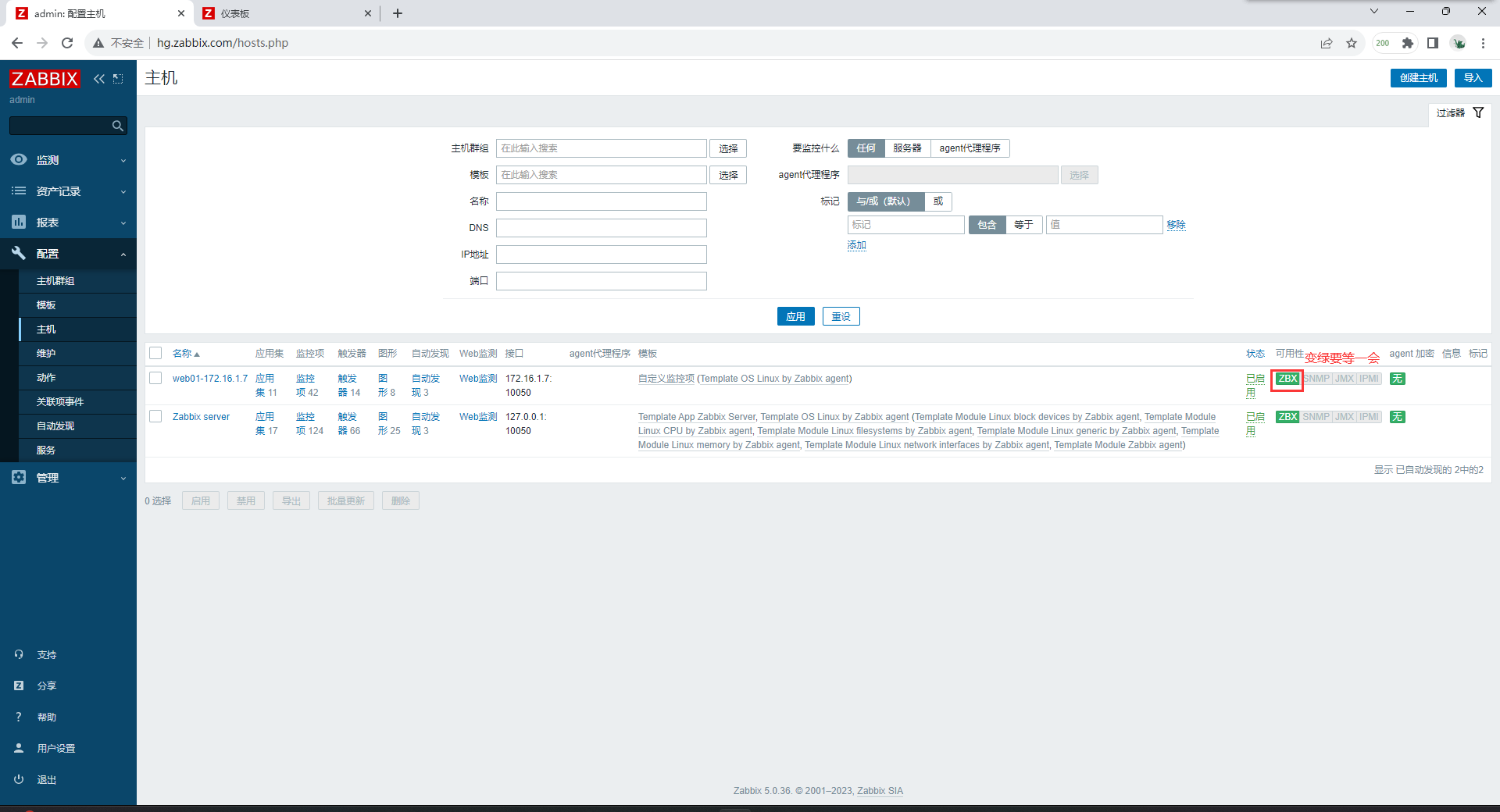
Task: Click the 管理 administration gear icon
Action: click(19, 477)
